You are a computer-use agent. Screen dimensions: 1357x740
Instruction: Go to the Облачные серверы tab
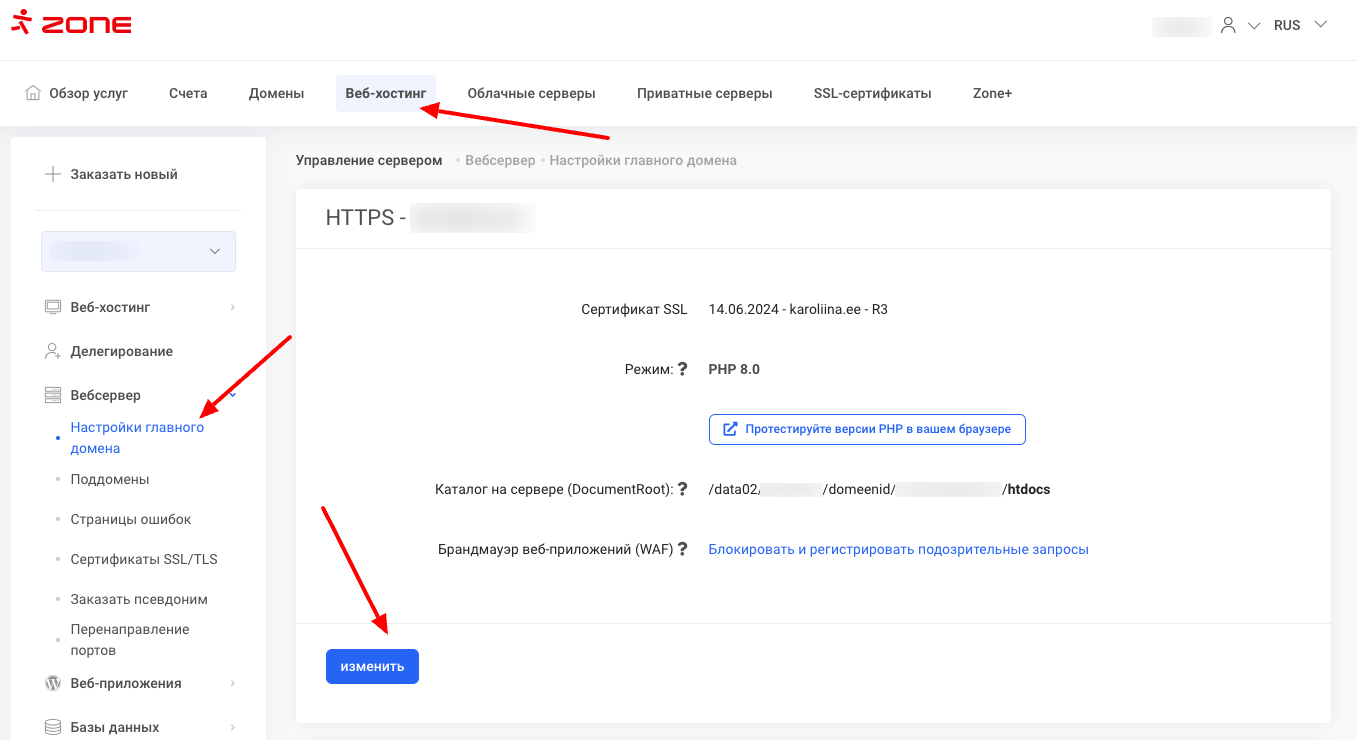[x=531, y=93]
